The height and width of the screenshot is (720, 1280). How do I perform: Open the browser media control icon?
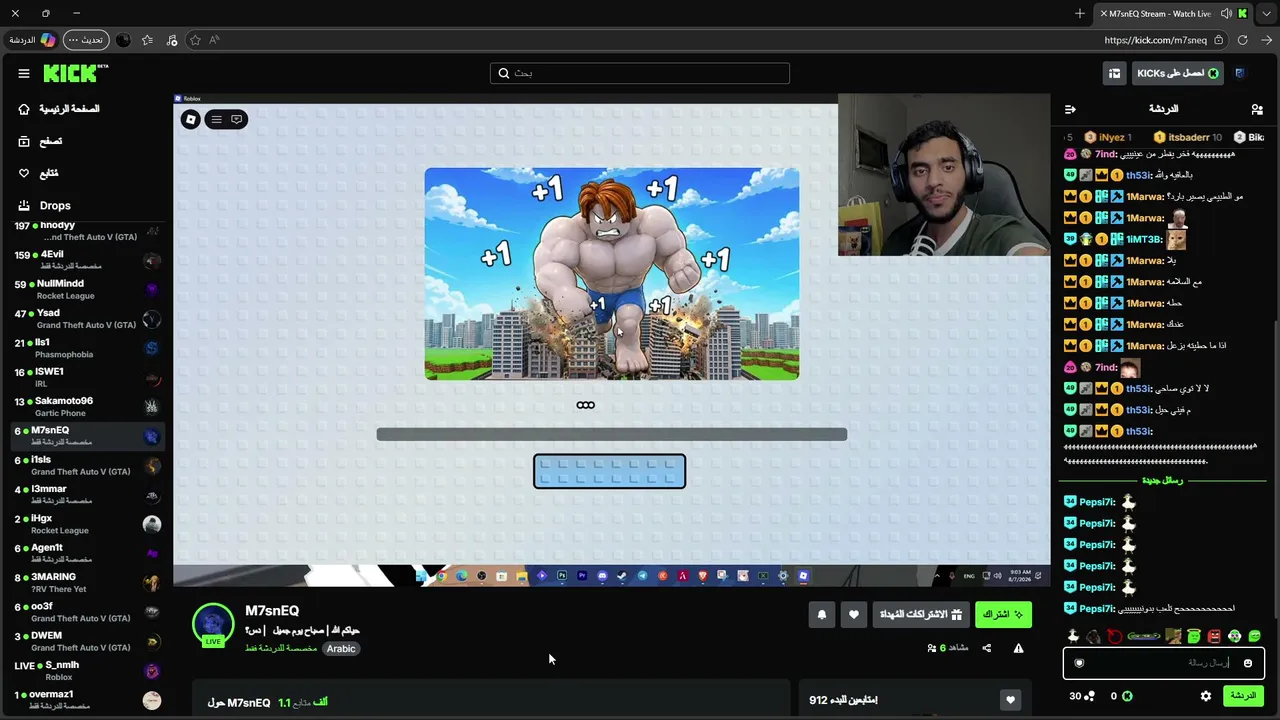[x=172, y=40]
